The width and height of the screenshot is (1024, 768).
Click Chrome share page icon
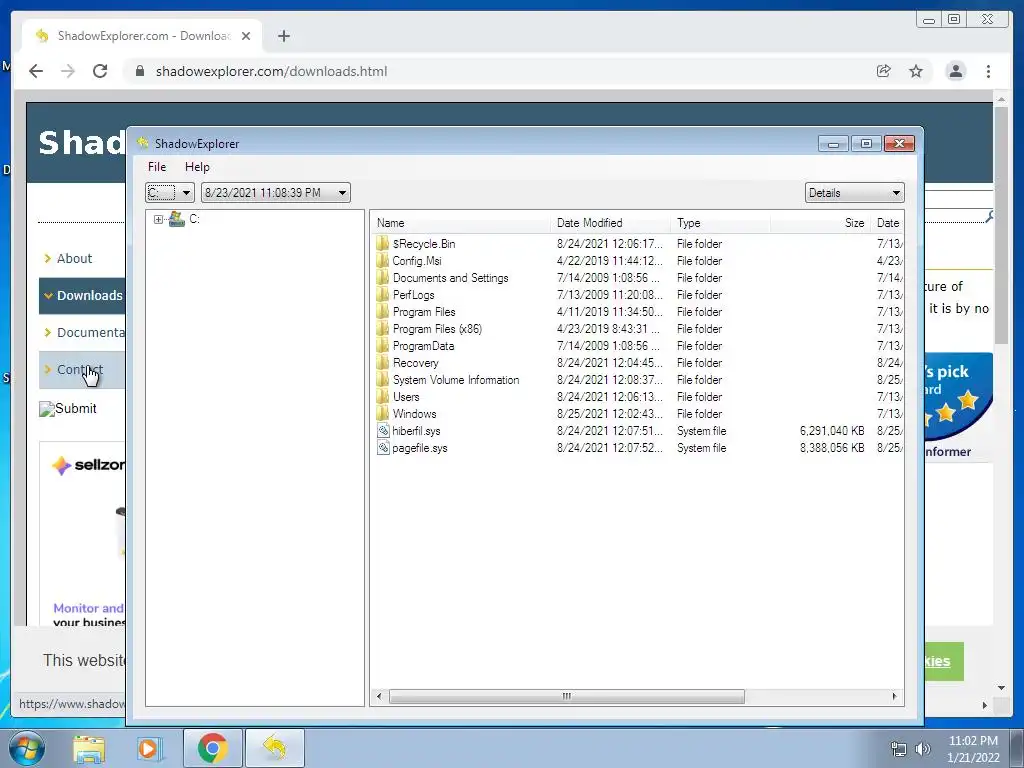click(x=883, y=71)
